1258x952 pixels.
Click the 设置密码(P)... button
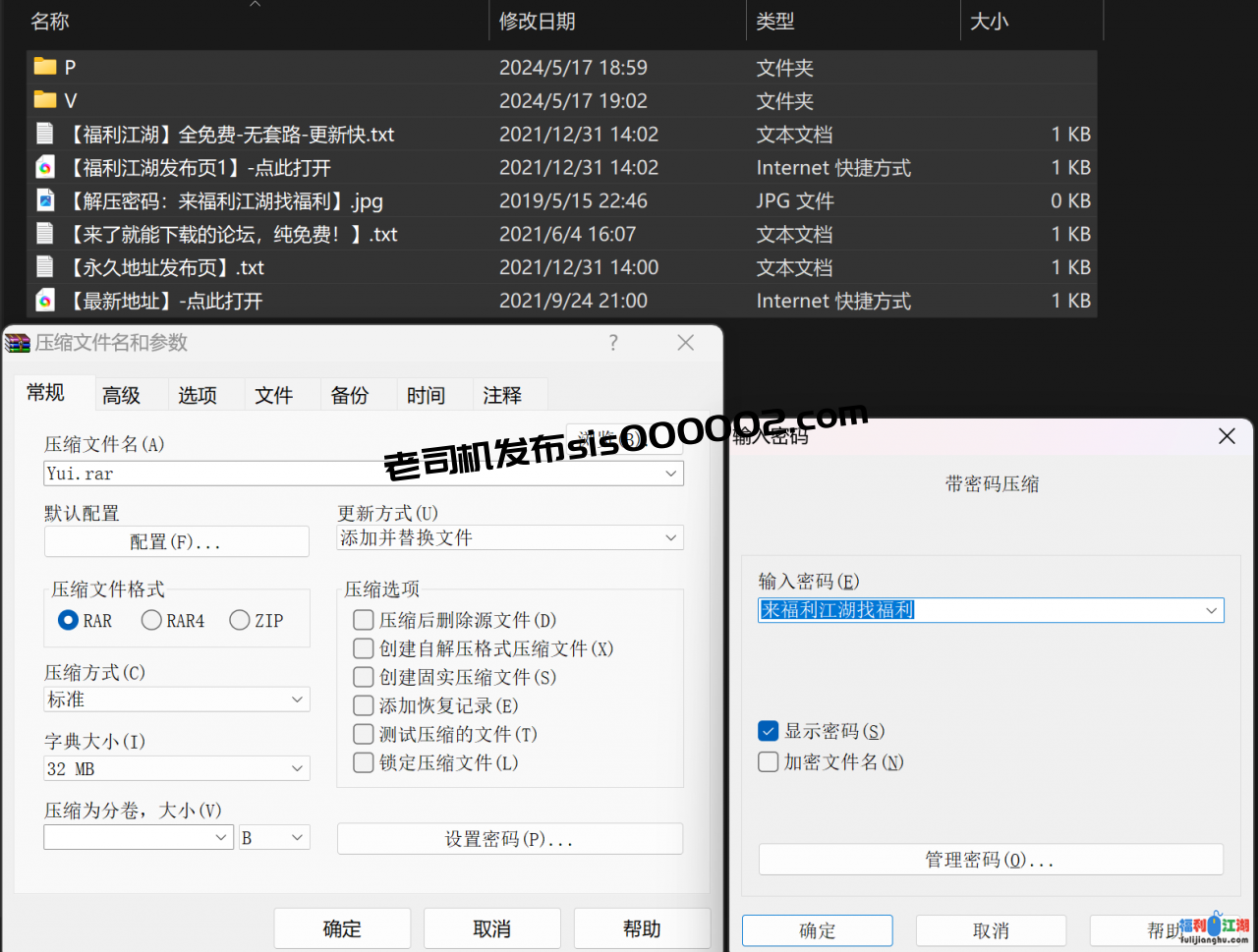(x=510, y=839)
